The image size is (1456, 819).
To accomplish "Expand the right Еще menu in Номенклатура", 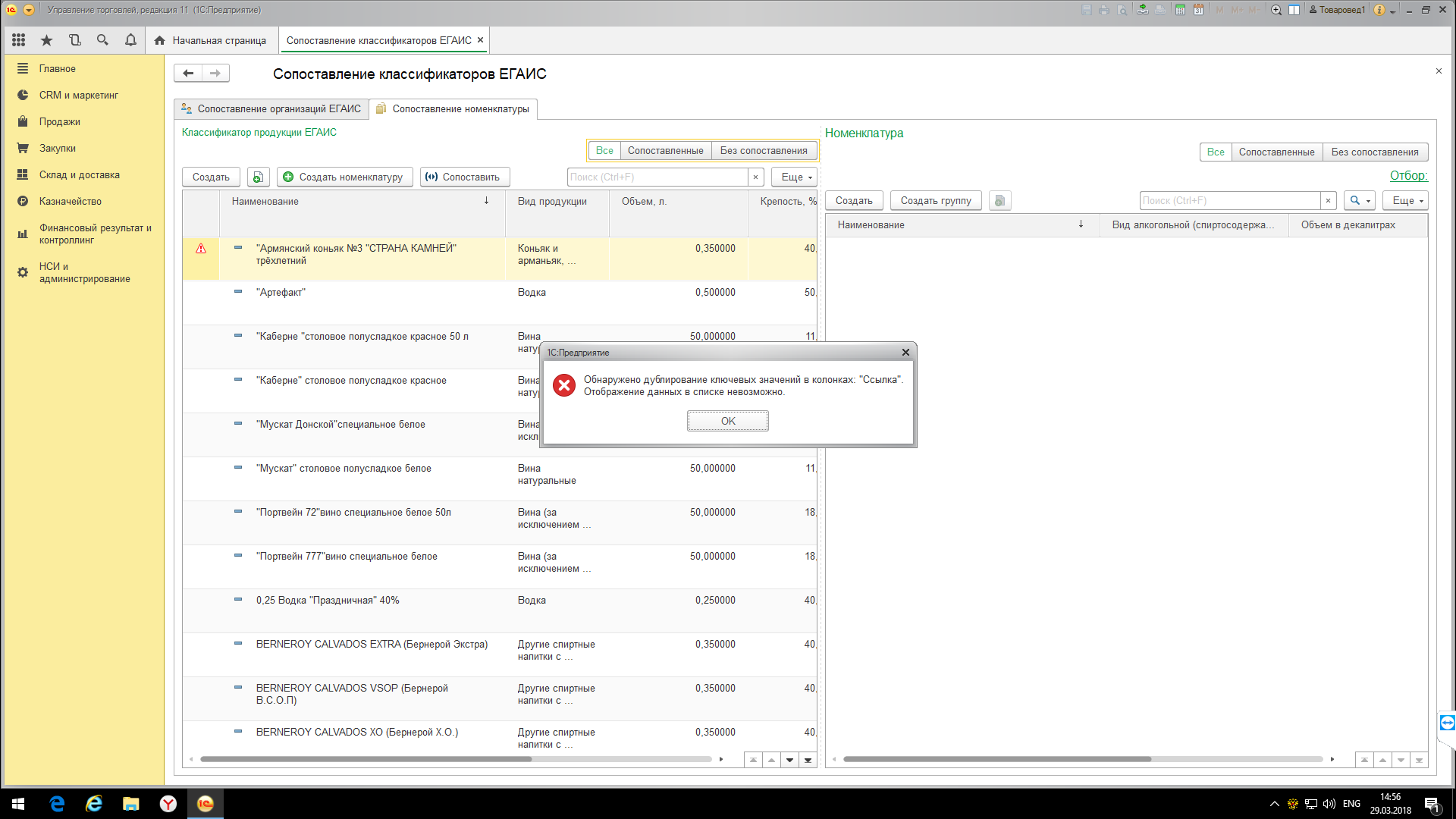I will (x=1405, y=201).
